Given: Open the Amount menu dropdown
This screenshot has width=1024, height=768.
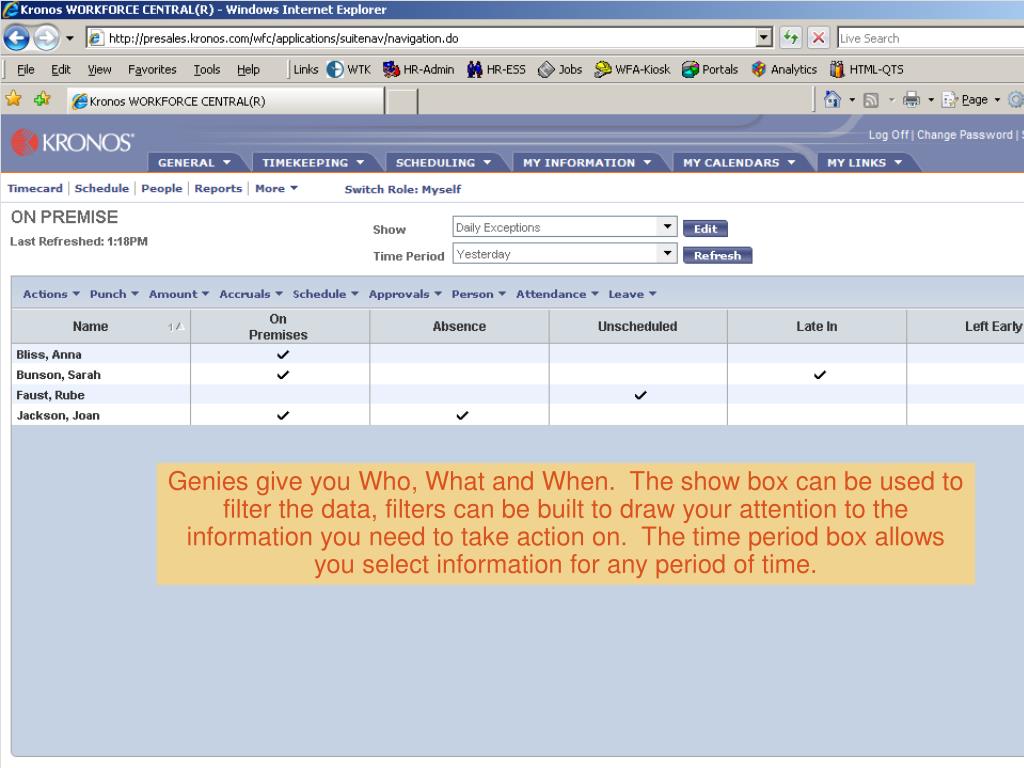Looking at the screenshot, I should [178, 294].
